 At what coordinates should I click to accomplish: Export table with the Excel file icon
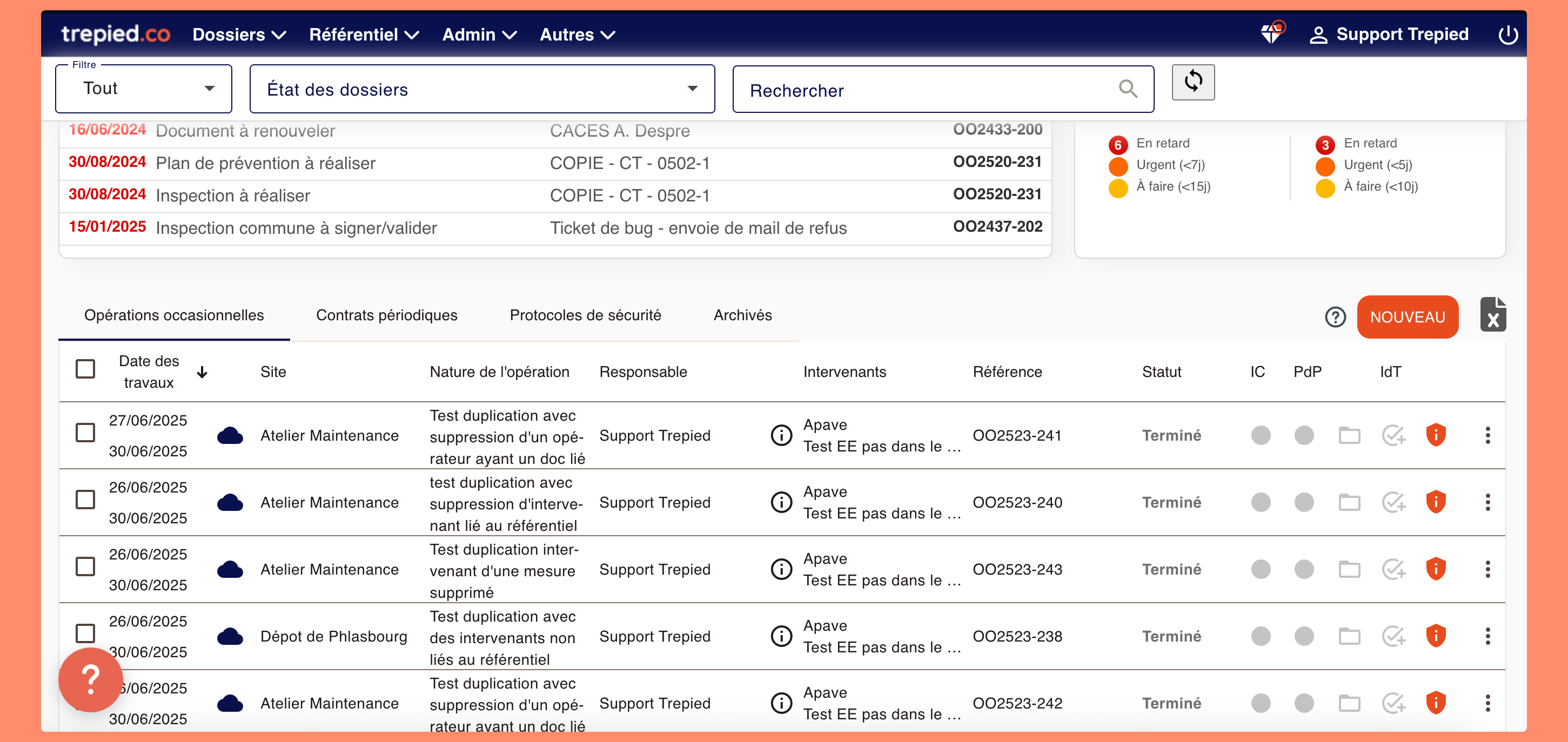[1493, 315]
